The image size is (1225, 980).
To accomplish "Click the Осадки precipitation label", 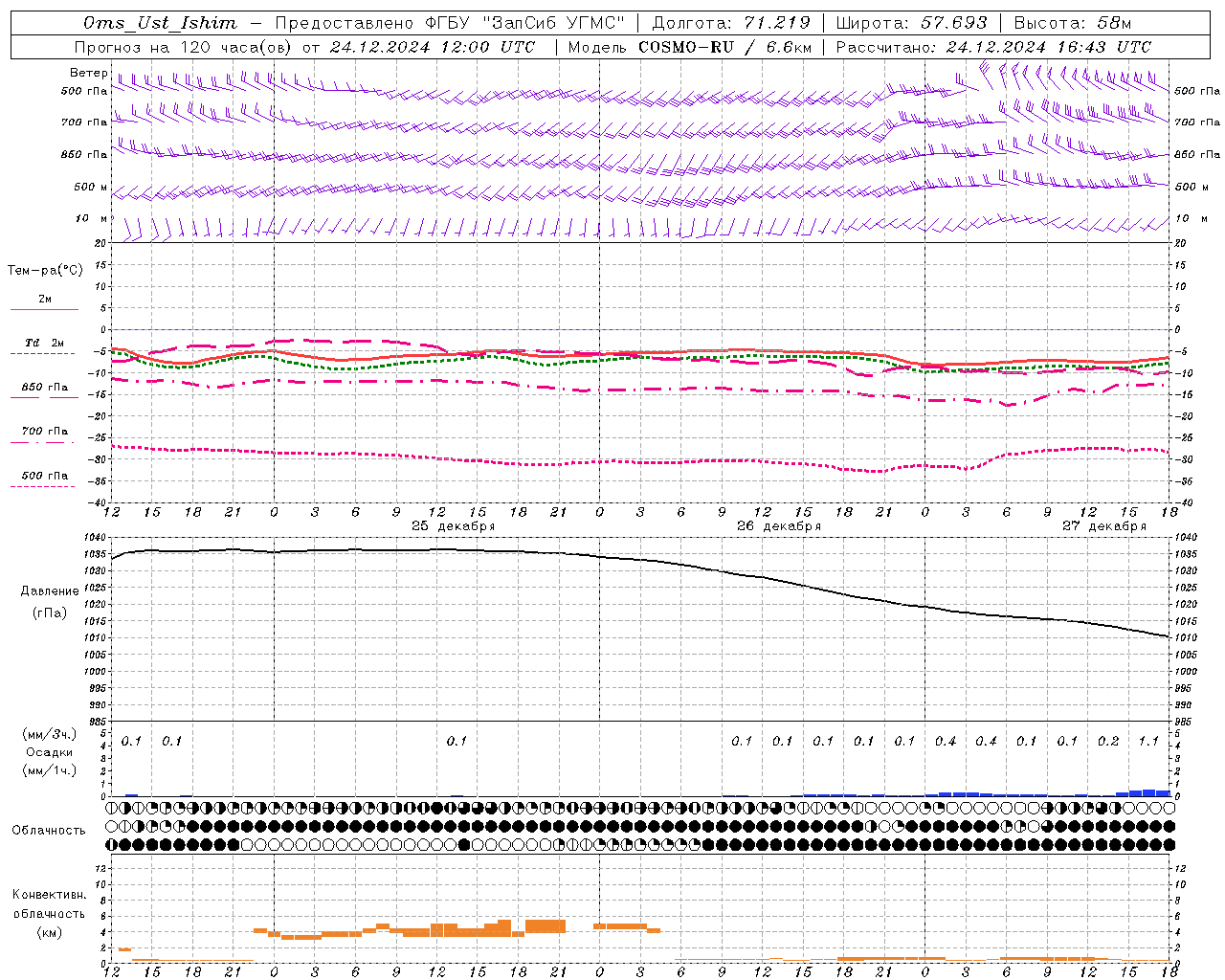I will 50,752.
